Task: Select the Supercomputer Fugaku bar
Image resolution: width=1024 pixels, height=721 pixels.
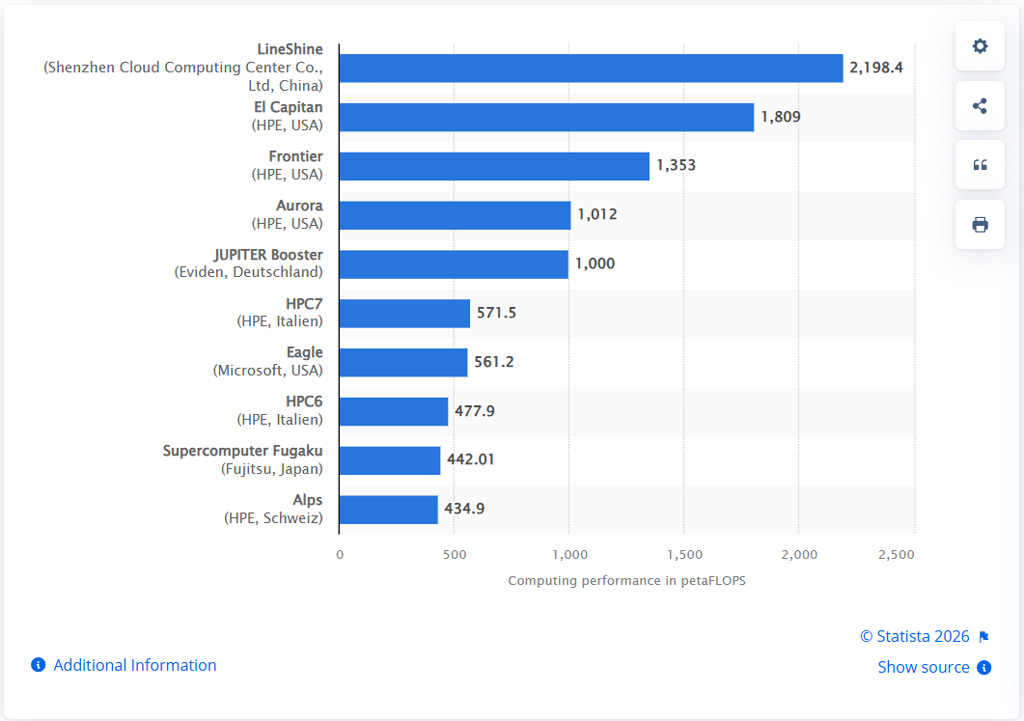Action: pyautogui.click(x=390, y=460)
